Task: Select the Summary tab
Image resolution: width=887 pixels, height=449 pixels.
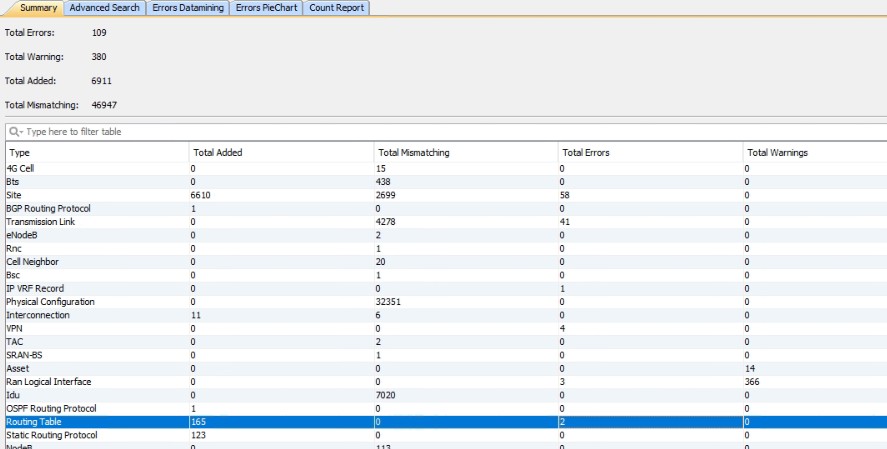Action: tap(32, 8)
